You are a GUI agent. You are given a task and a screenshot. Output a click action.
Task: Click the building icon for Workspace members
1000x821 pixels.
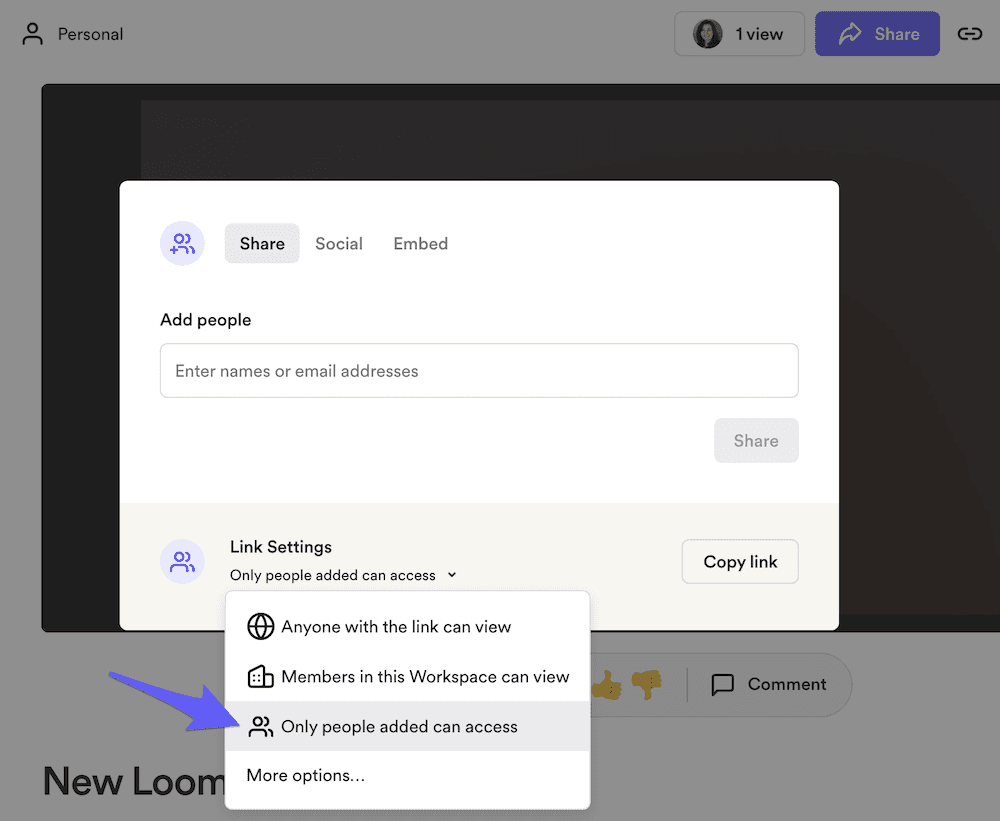[260, 677]
